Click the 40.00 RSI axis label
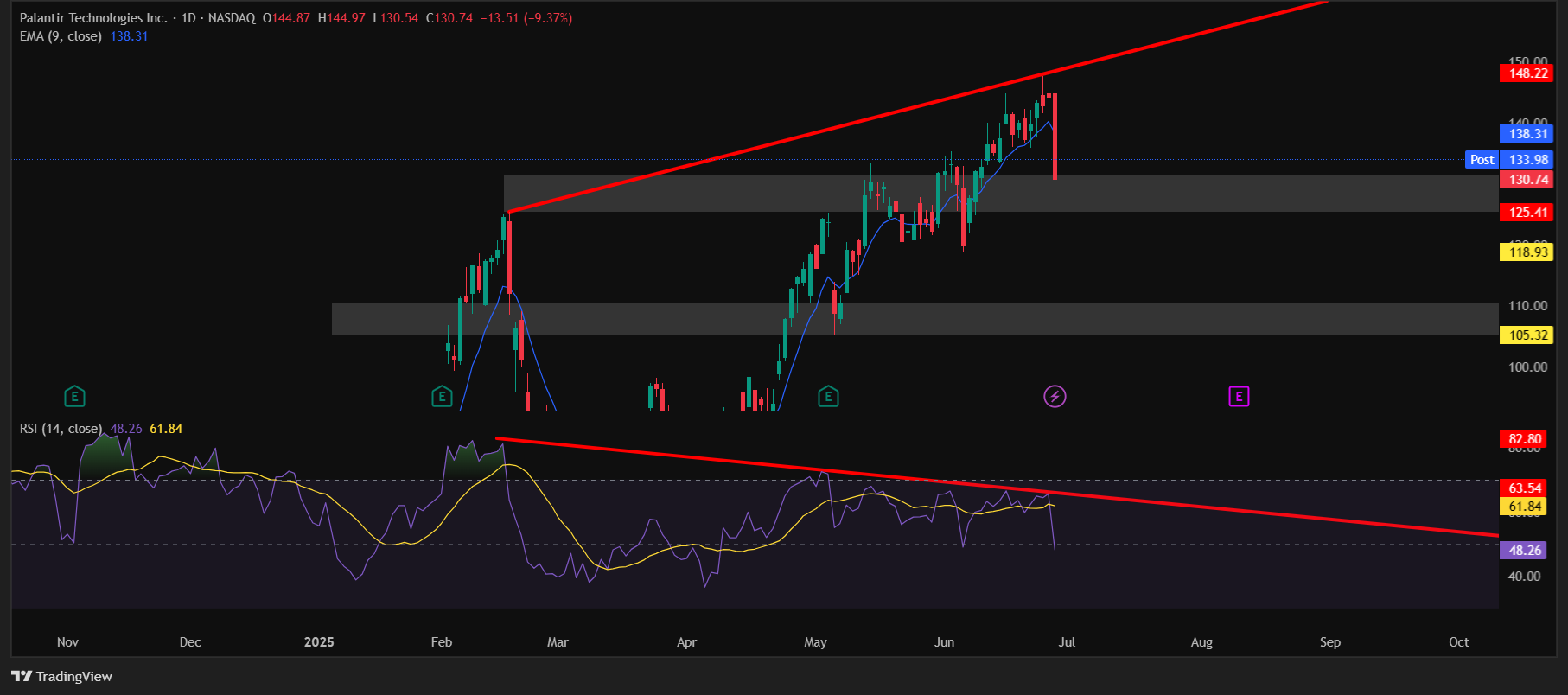 [1524, 577]
